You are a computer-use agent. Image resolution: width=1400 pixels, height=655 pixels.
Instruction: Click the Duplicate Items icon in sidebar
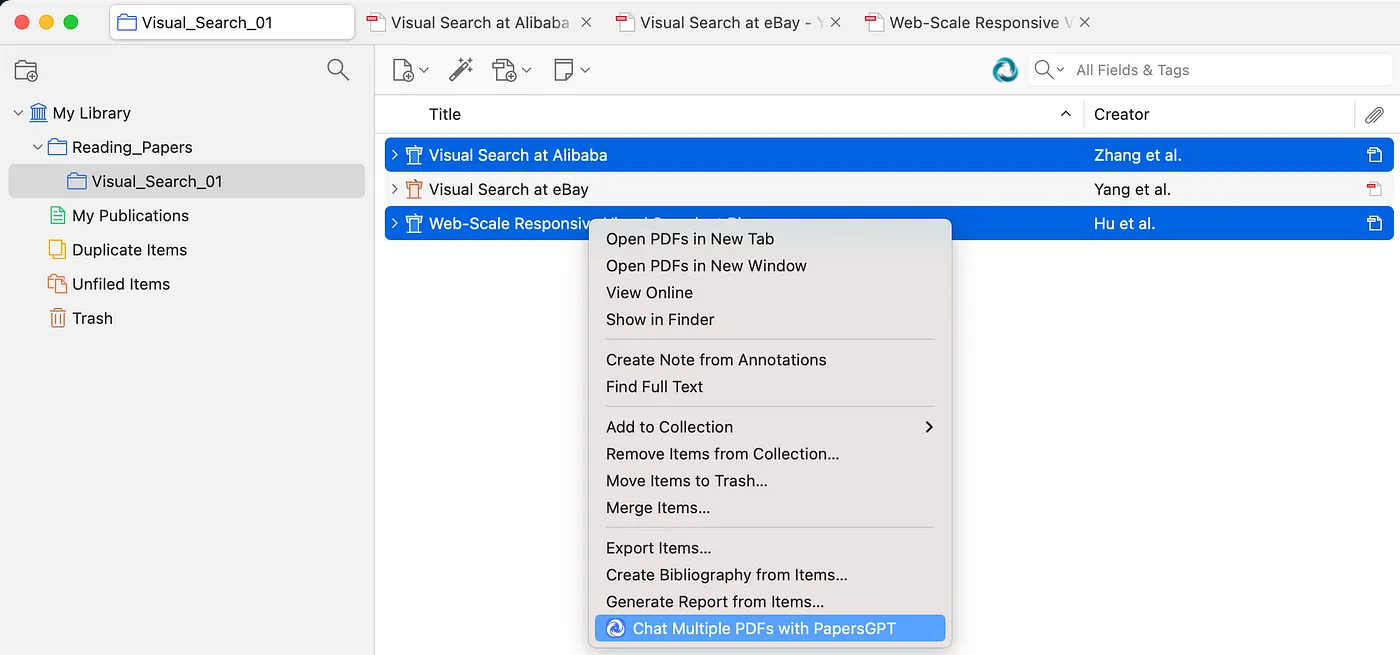tap(58, 250)
